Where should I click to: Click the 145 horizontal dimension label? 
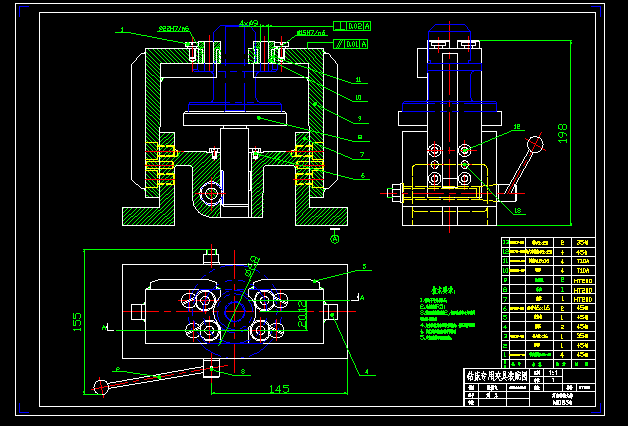click(x=277, y=387)
